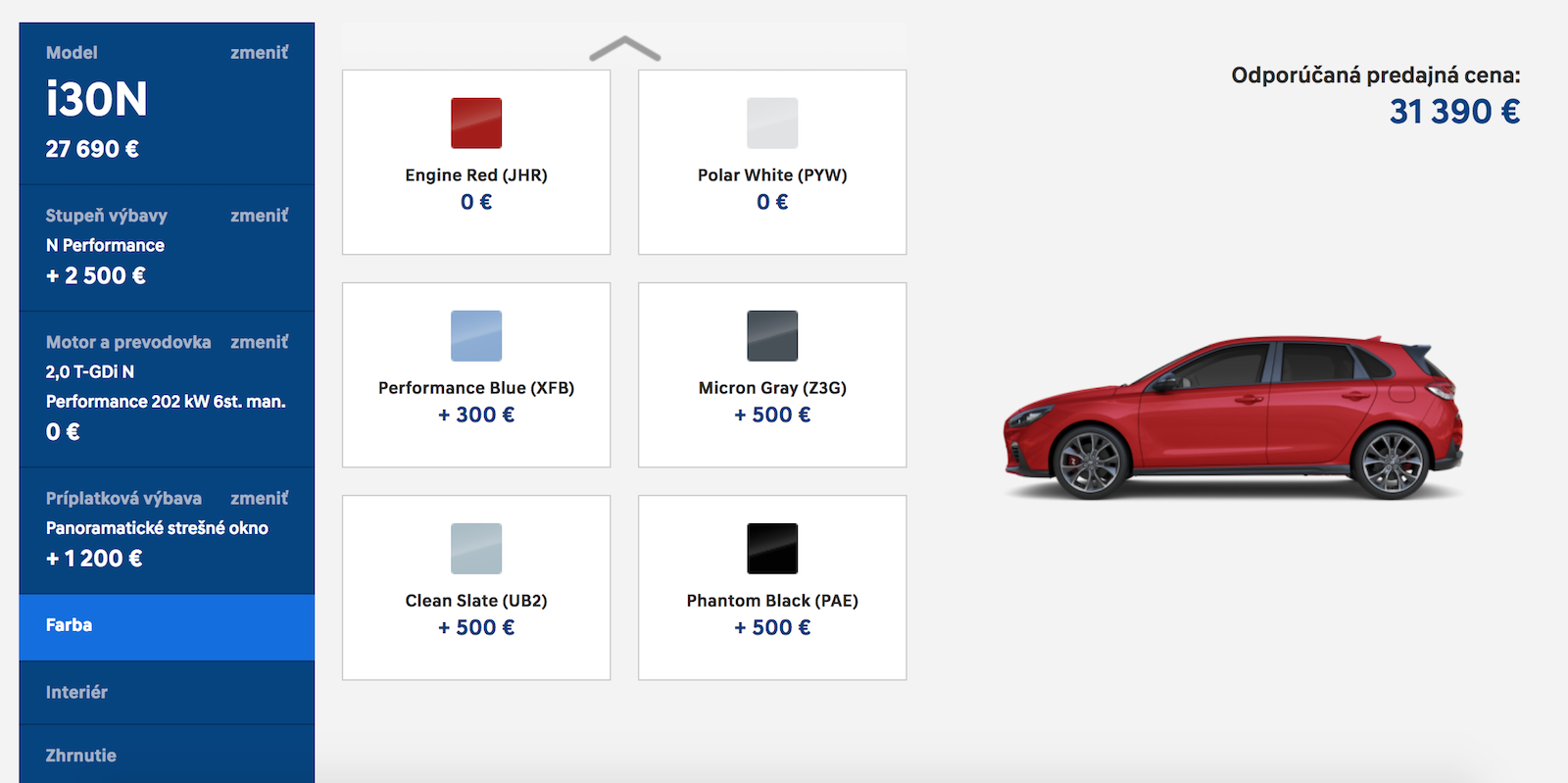
Task: Click the Polar White (PYW) label
Action: [772, 175]
